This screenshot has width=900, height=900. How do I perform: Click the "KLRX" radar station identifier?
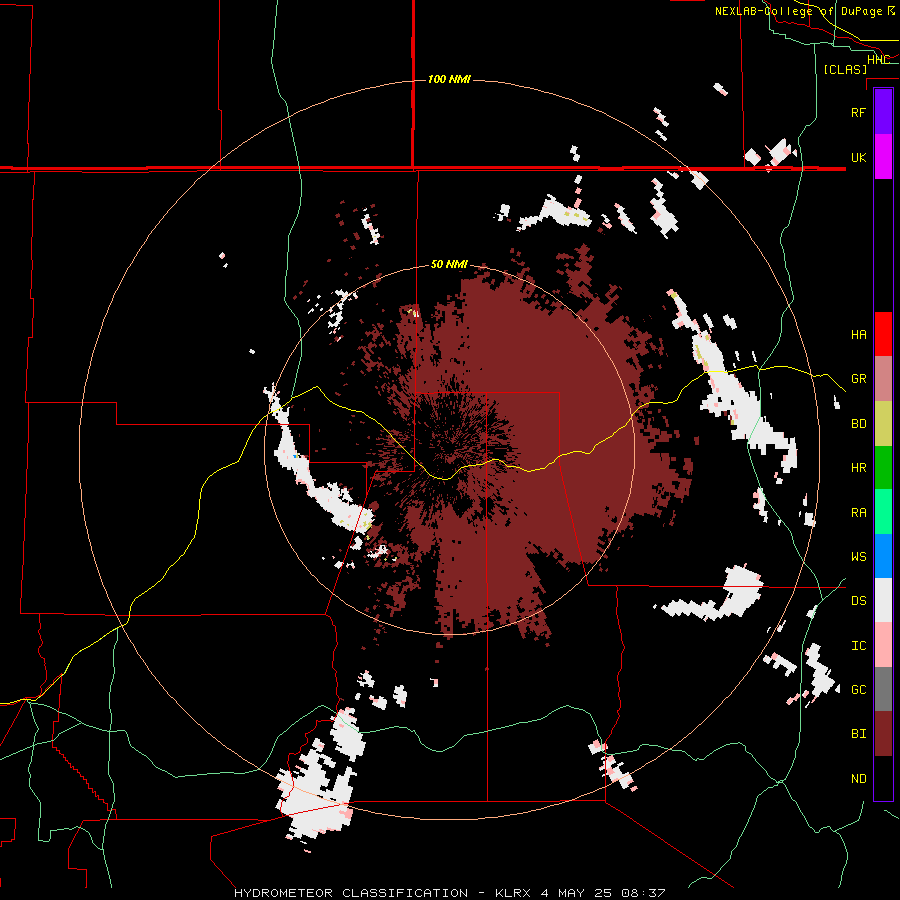(x=514, y=893)
